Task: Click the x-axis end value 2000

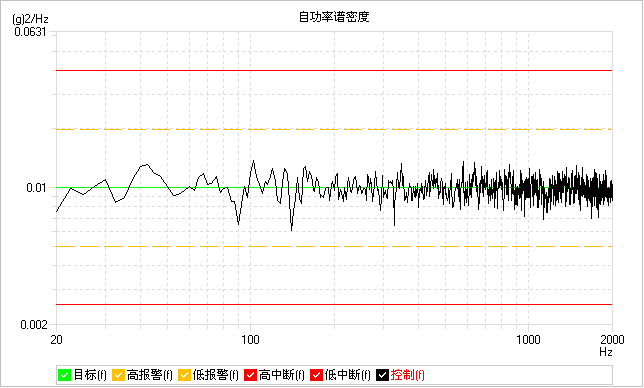Action: (x=612, y=340)
